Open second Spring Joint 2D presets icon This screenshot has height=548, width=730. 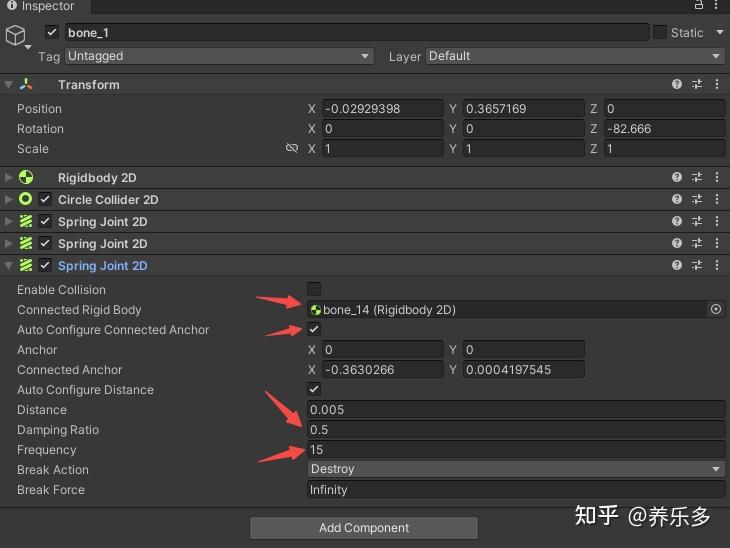pos(697,243)
